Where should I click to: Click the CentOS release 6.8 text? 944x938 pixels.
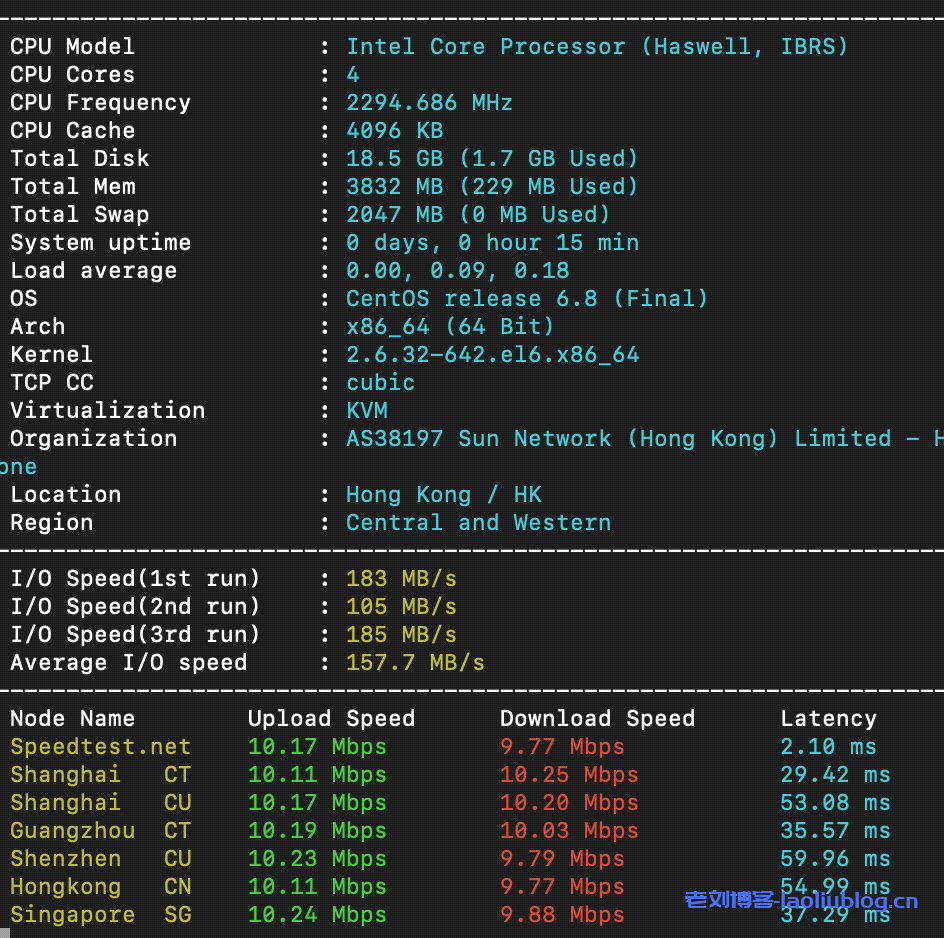tap(526, 299)
